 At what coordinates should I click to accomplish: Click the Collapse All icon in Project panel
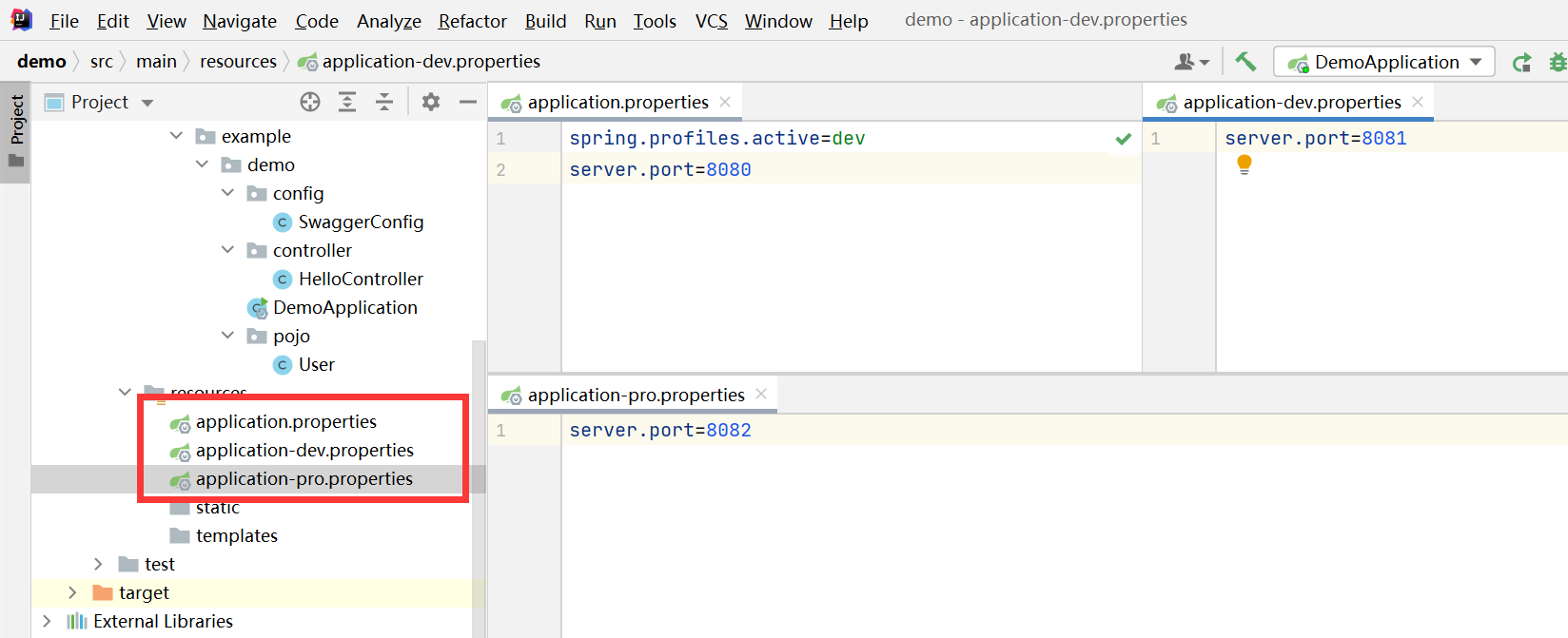(384, 103)
